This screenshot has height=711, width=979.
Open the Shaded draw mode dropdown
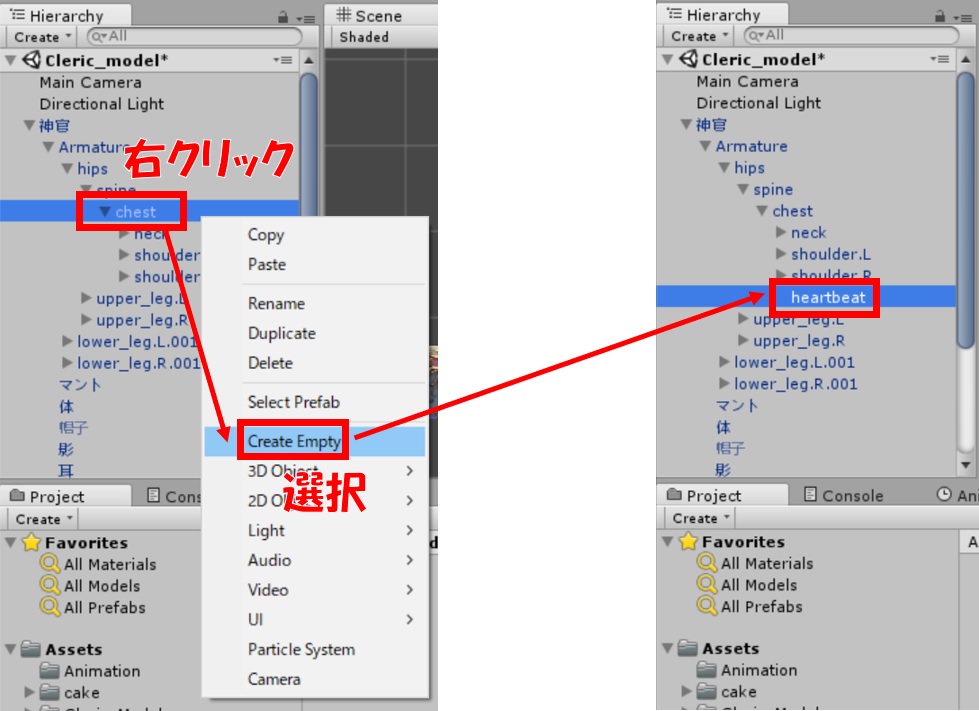364,37
